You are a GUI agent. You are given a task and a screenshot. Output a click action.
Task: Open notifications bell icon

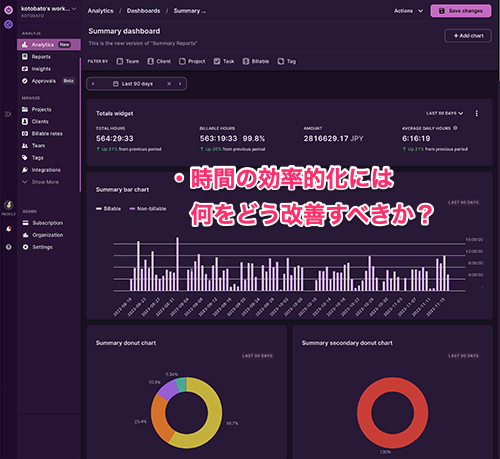tap(9, 229)
